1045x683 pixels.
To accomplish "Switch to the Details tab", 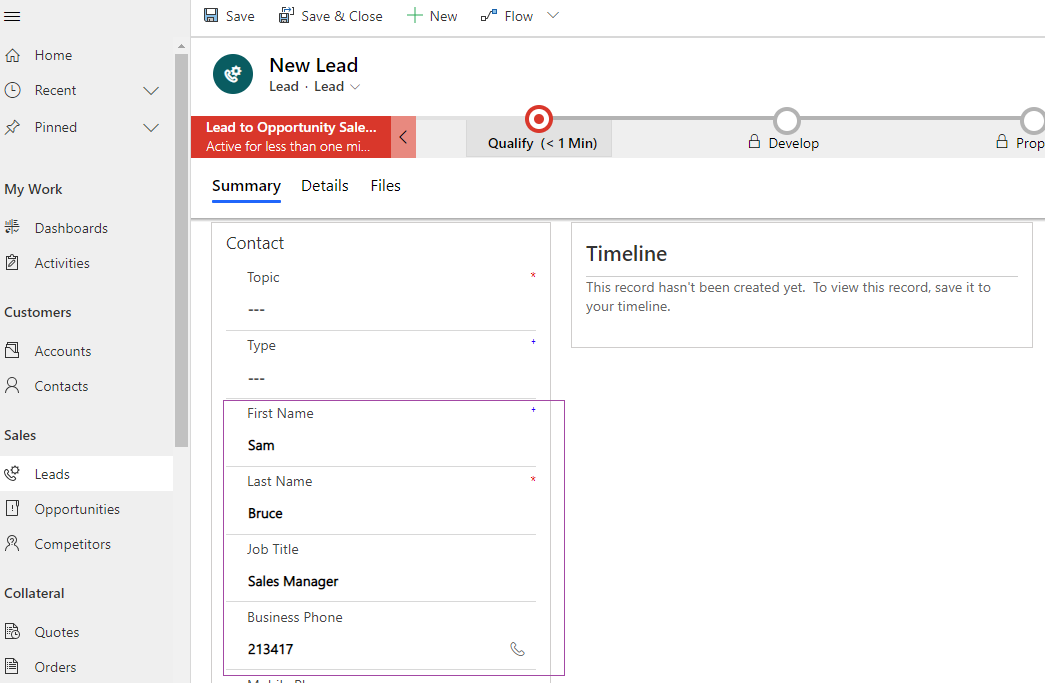I will pyautogui.click(x=325, y=186).
